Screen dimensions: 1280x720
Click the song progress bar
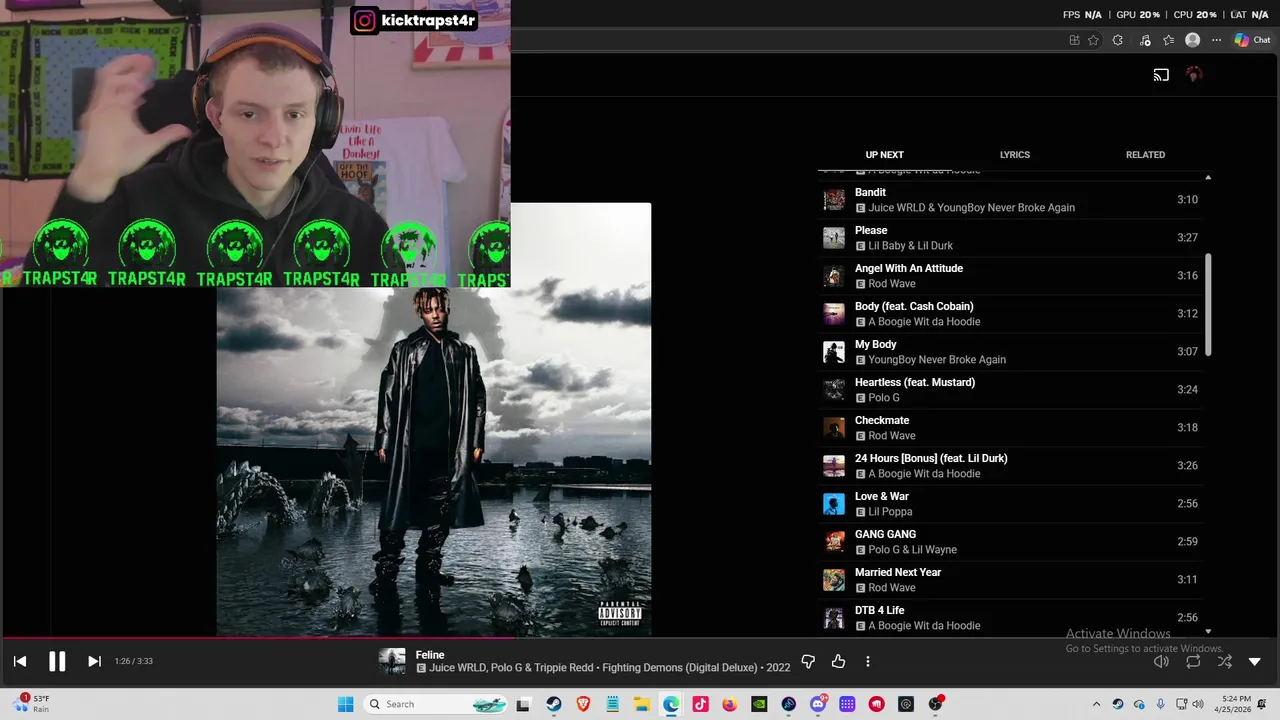640,637
